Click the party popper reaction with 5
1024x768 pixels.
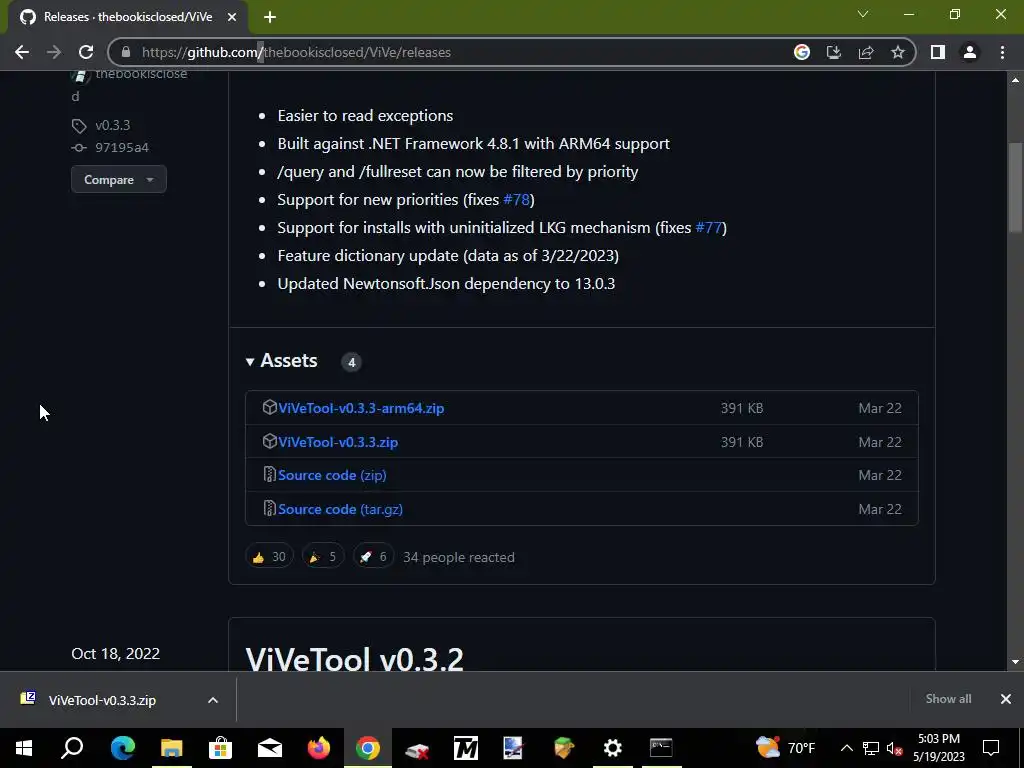323,557
